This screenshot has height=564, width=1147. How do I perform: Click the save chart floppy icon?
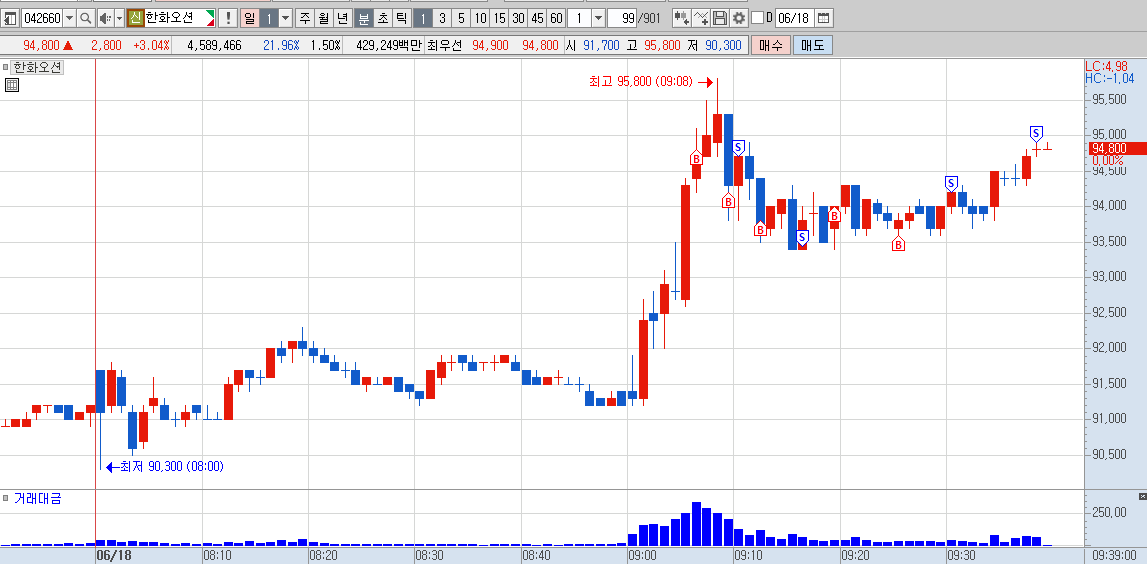click(720, 18)
